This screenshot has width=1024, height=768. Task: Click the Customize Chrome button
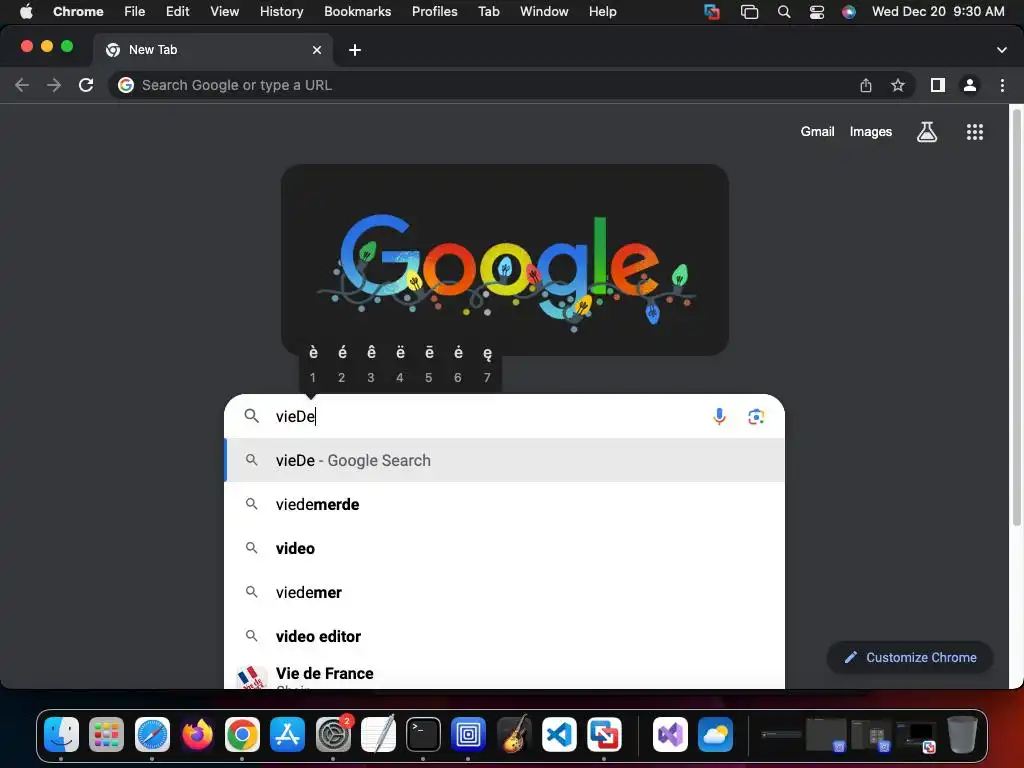[x=910, y=657]
